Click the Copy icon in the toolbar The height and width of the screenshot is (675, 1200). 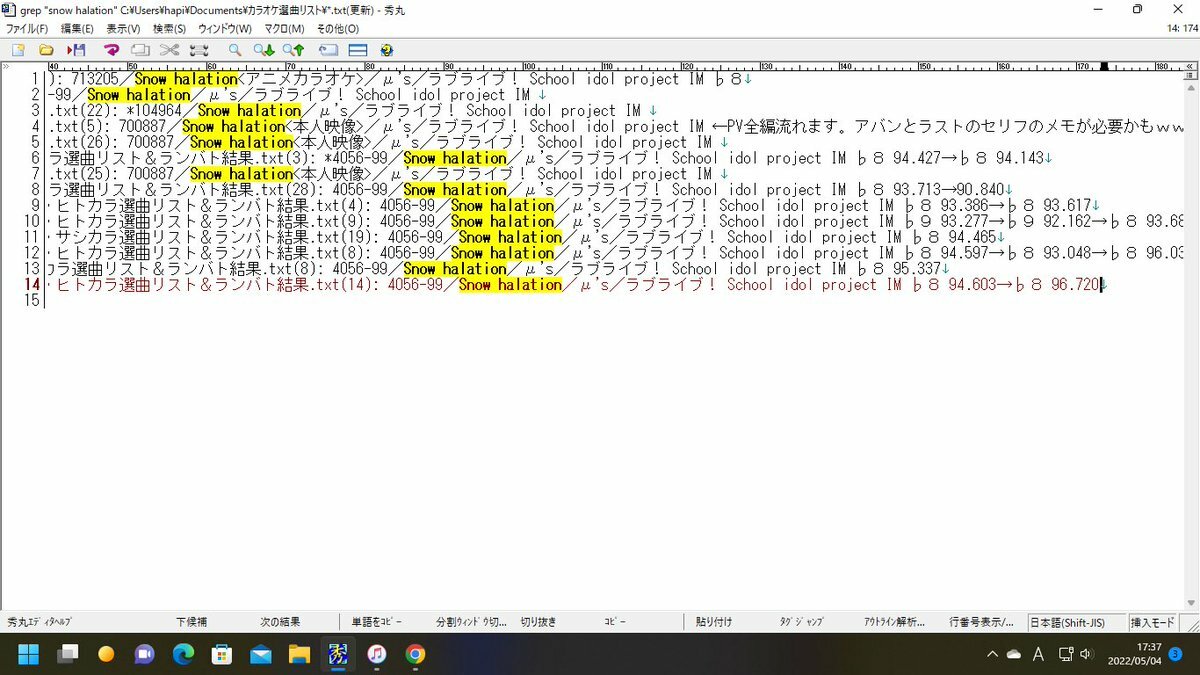[x=140, y=49]
